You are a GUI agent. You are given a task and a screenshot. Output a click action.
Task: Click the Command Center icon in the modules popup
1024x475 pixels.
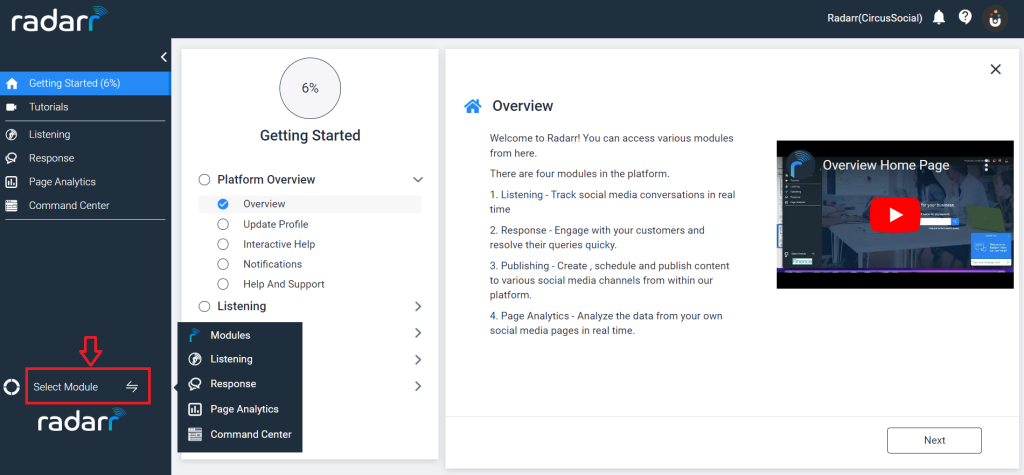(194, 434)
